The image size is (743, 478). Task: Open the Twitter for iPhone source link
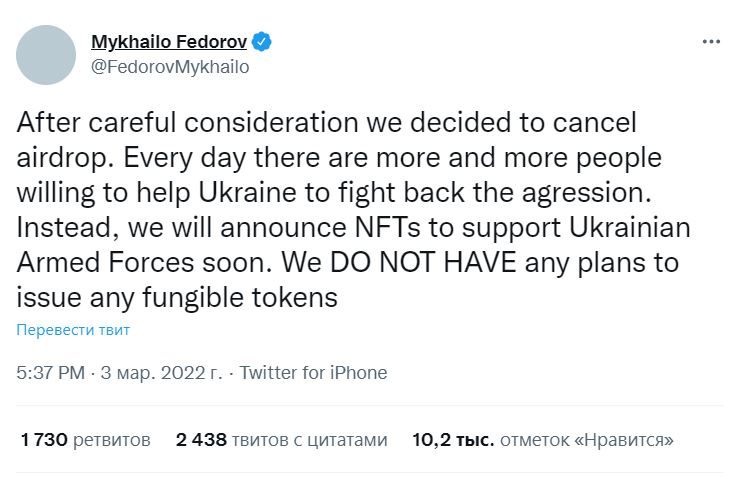[x=313, y=373]
